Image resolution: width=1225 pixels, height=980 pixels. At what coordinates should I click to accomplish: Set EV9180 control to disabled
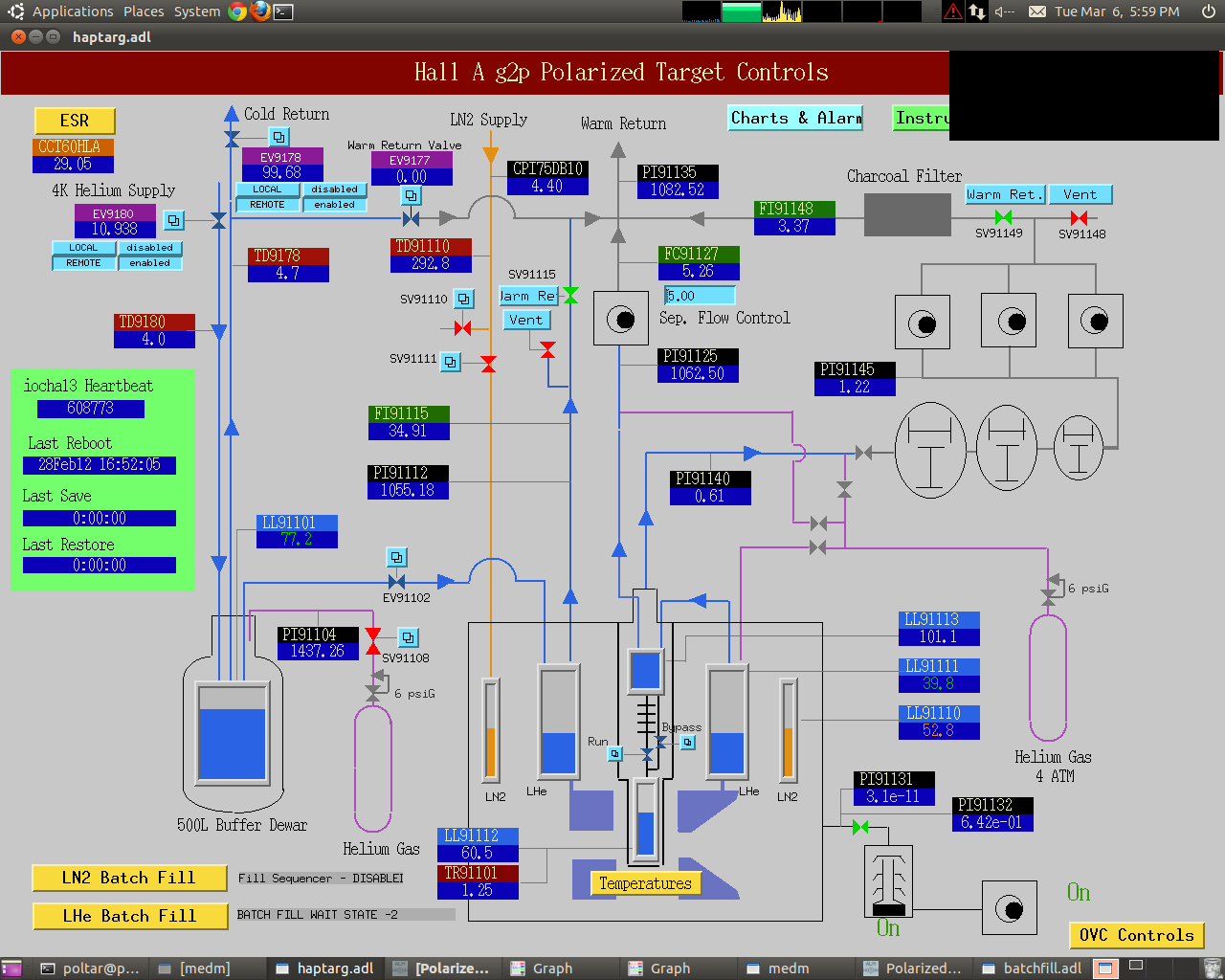(150, 248)
